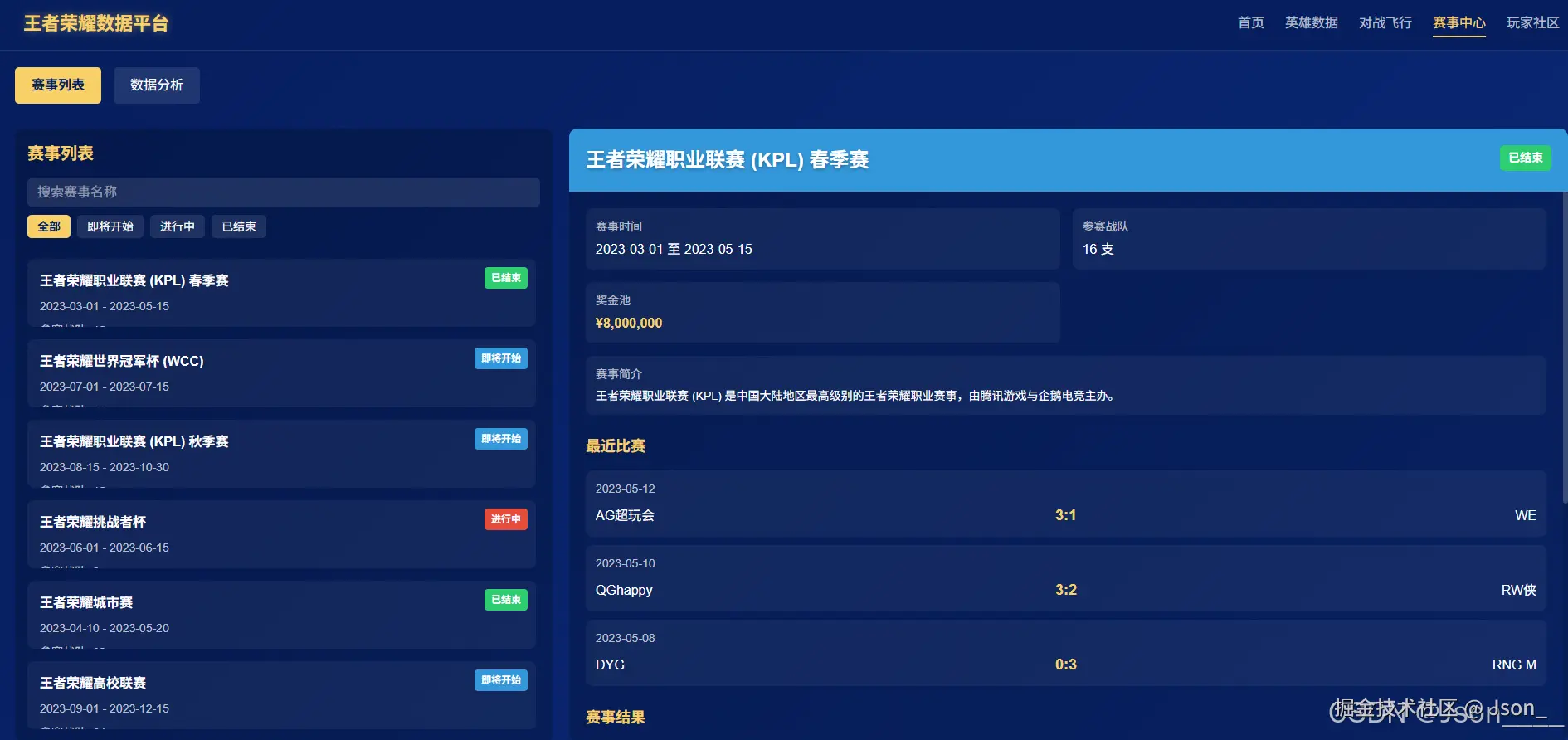Image resolution: width=1568 pixels, height=740 pixels.
Task: Click the 赛事列表 panel heading
Action: (61, 153)
